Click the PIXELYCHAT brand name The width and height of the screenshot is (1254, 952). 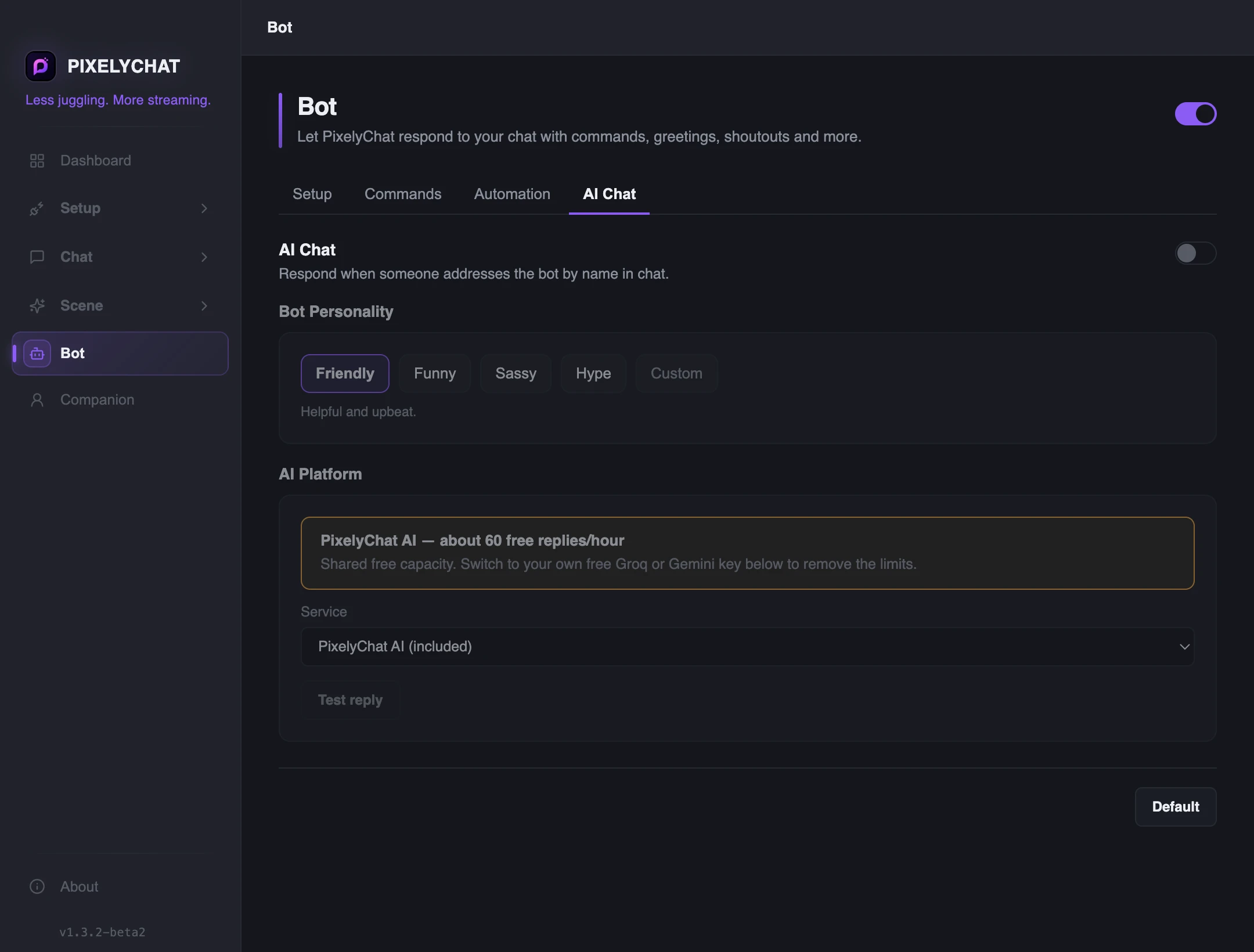pyautogui.click(x=124, y=66)
